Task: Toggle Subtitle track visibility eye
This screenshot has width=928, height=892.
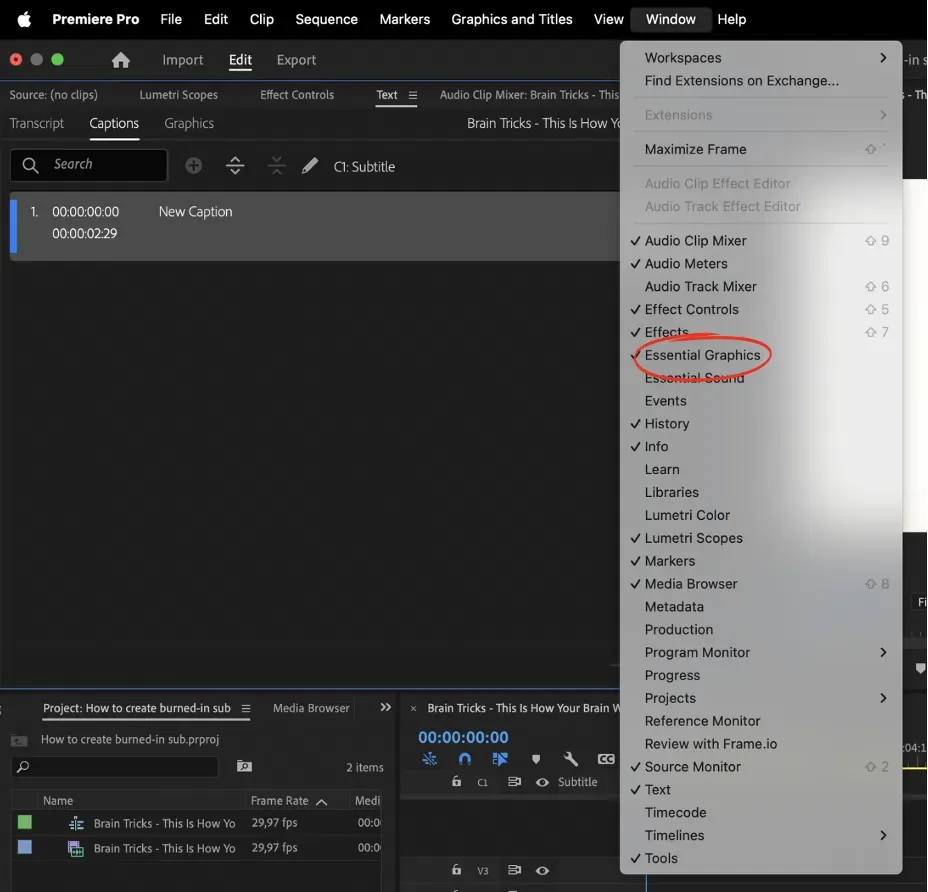Action: [x=542, y=782]
